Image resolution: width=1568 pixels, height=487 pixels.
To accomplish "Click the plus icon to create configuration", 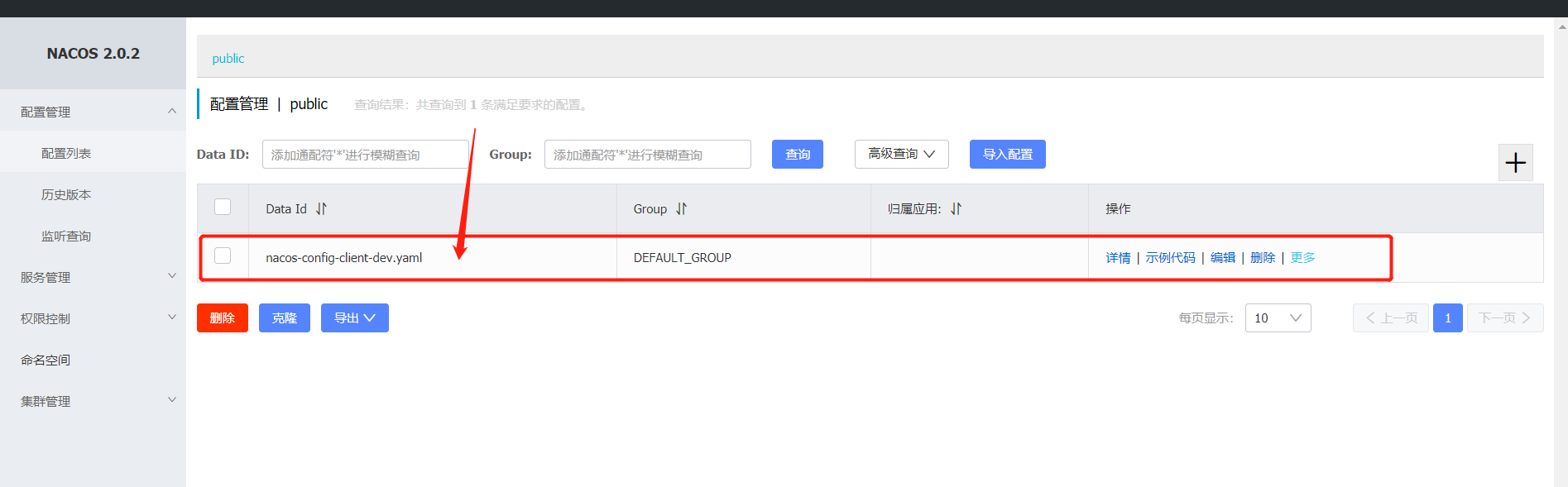I will point(1515,162).
